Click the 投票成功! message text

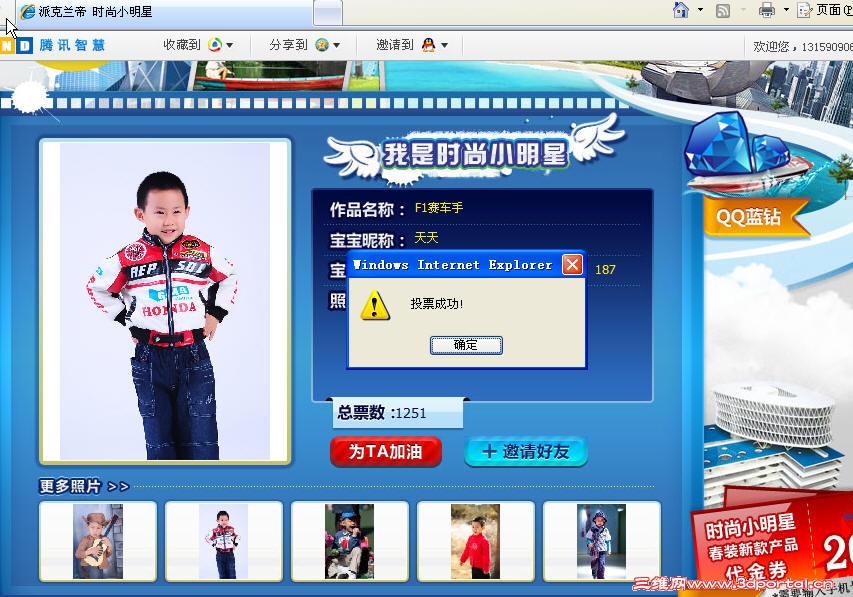(x=436, y=304)
